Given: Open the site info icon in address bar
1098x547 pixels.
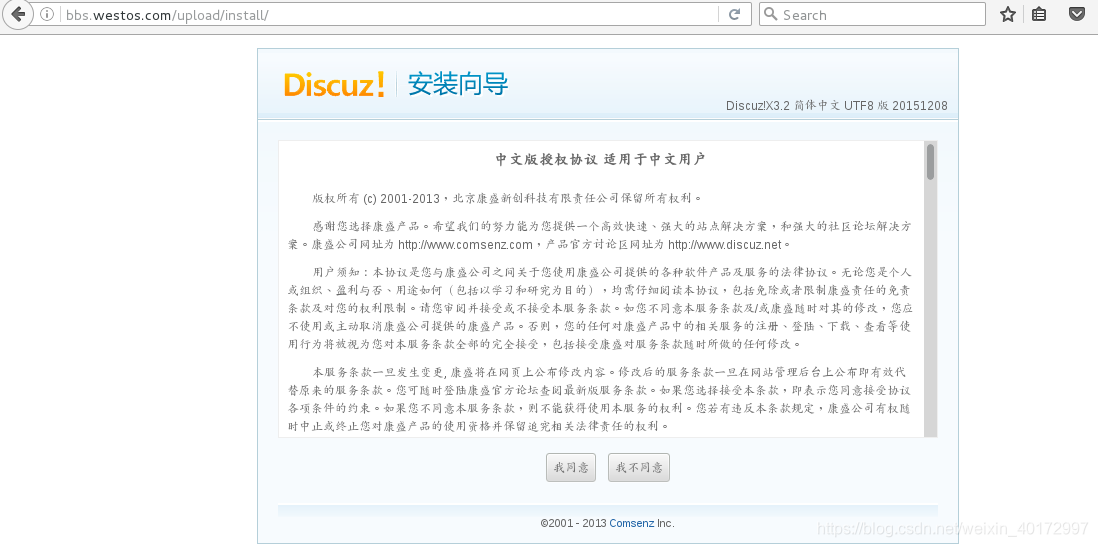Looking at the screenshot, I should tap(47, 14).
